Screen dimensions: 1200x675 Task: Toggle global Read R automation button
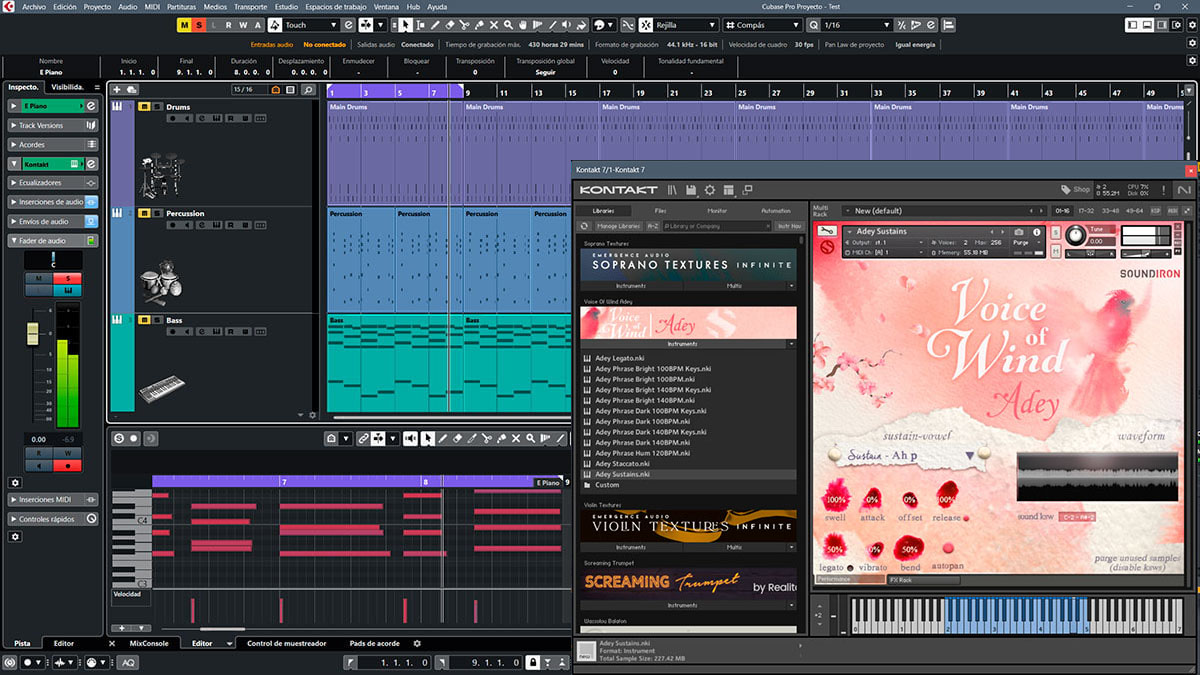coord(229,24)
